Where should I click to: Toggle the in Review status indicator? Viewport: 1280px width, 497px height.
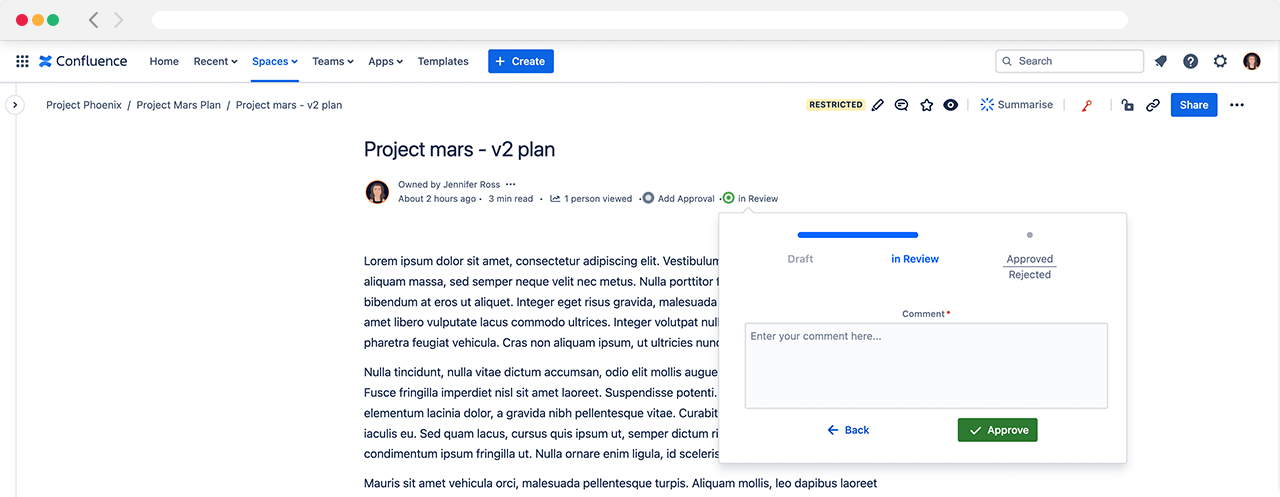751,198
